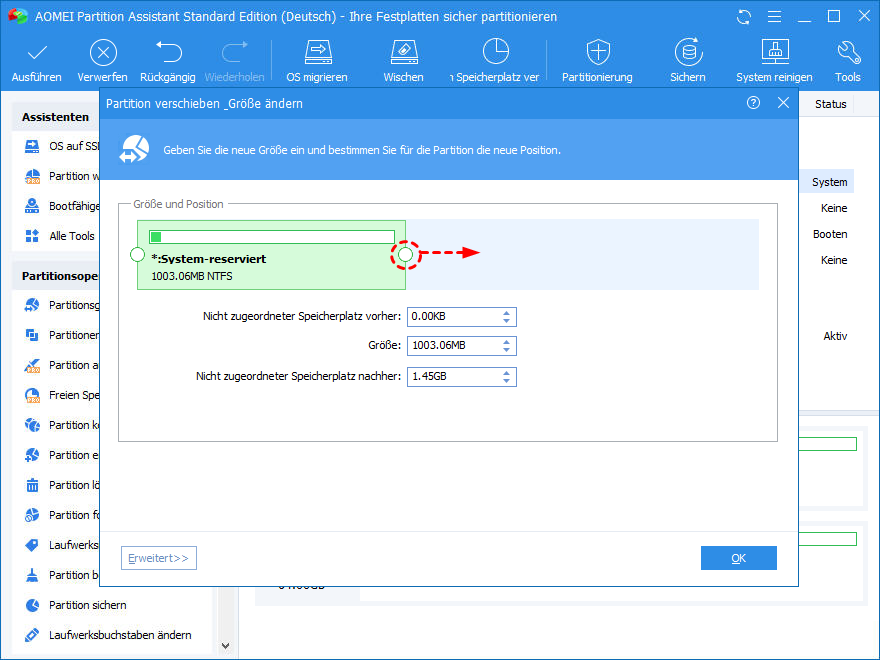This screenshot has width=880, height=660.
Task: Click the refresh icon in title bar
Action: pyautogui.click(x=744, y=17)
